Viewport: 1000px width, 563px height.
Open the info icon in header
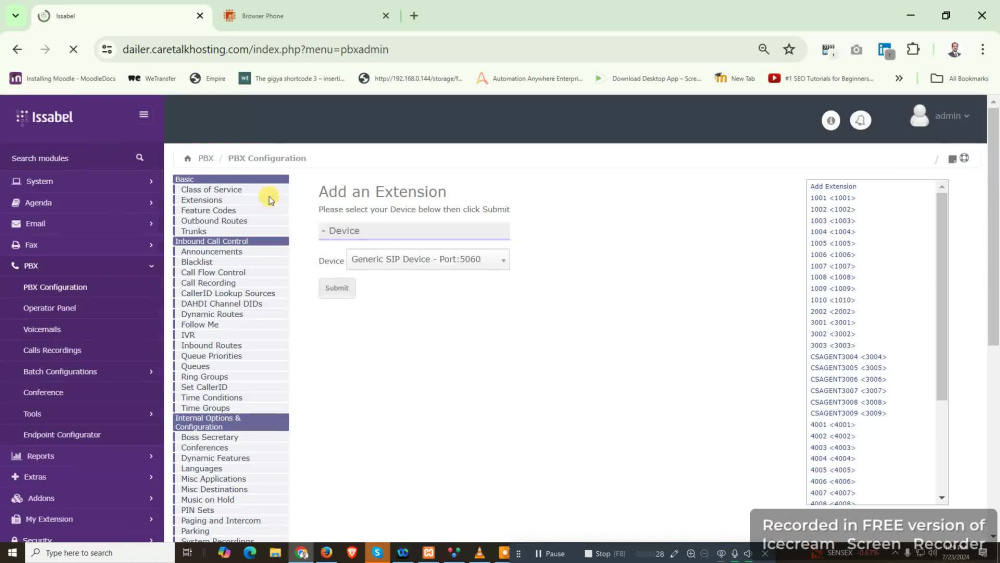pos(830,120)
